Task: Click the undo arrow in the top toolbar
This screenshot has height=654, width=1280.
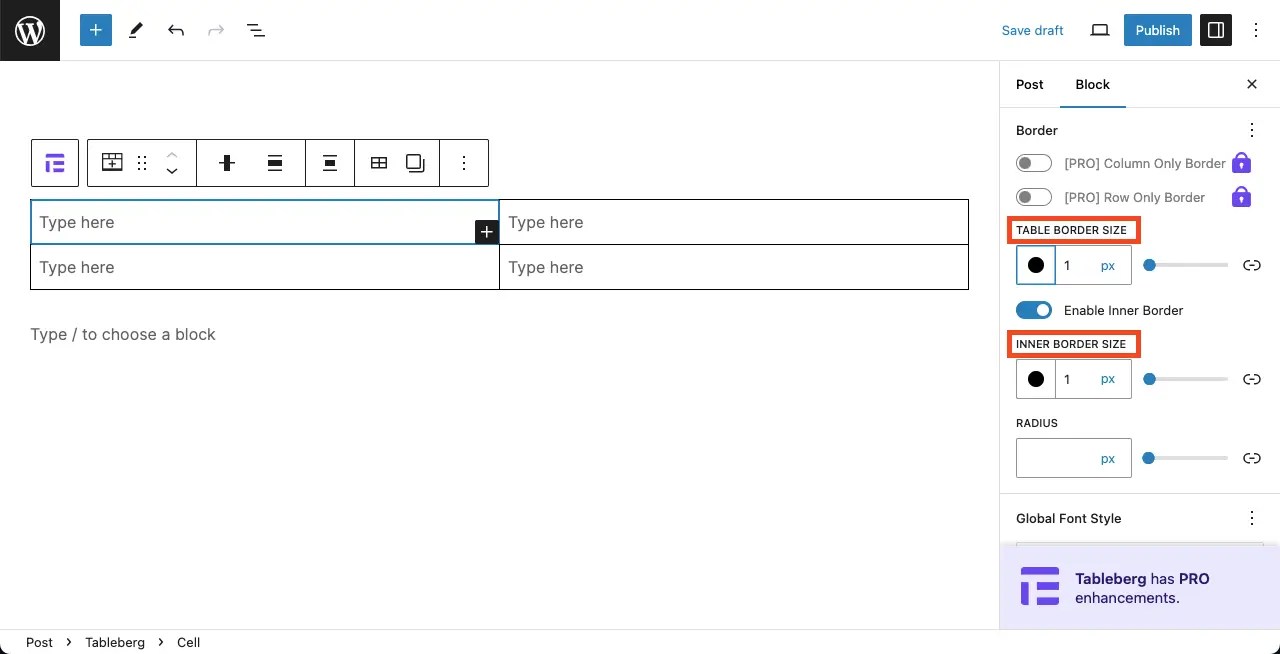Action: click(176, 30)
